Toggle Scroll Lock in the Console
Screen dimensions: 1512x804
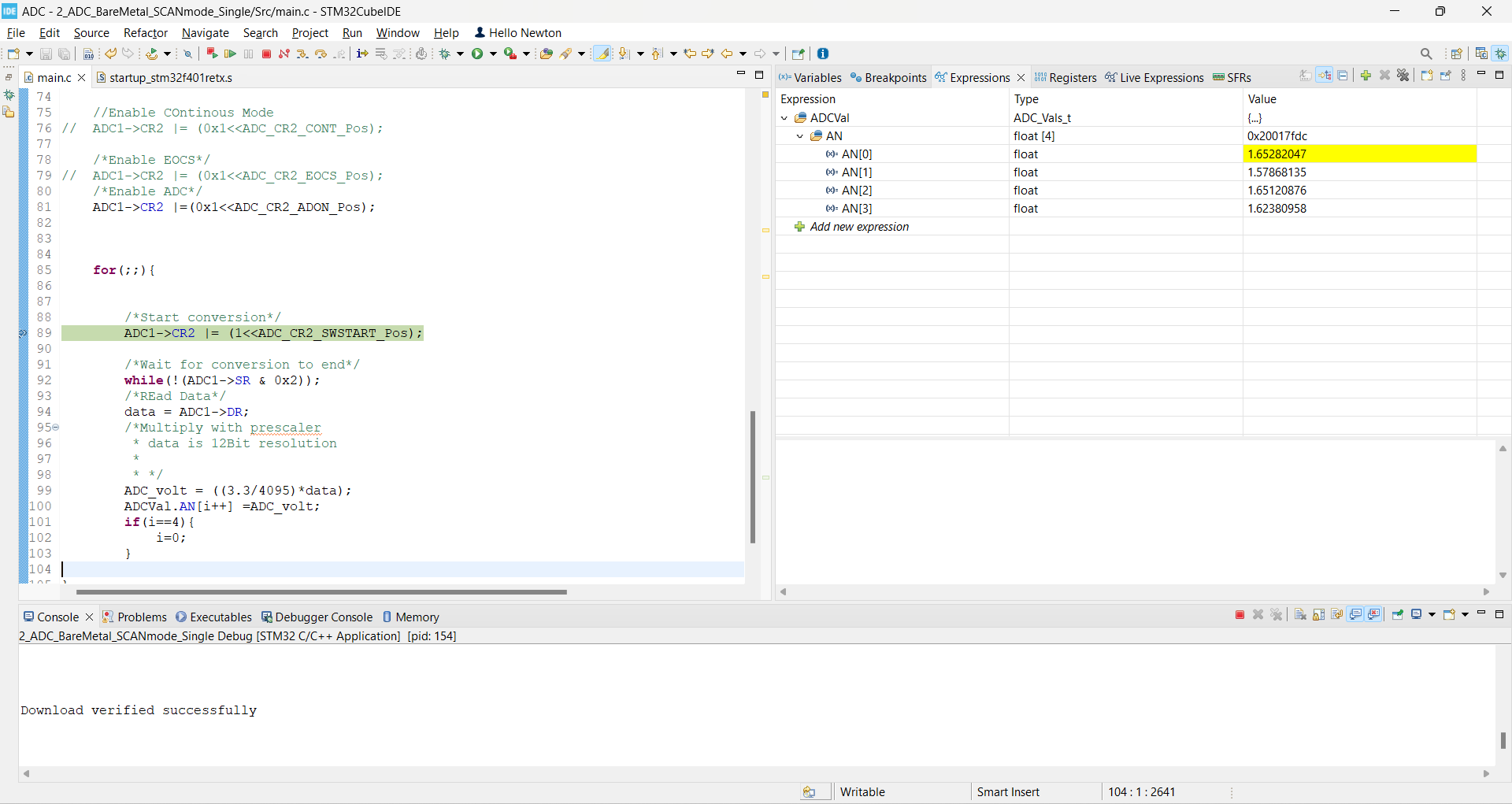[1318, 616]
